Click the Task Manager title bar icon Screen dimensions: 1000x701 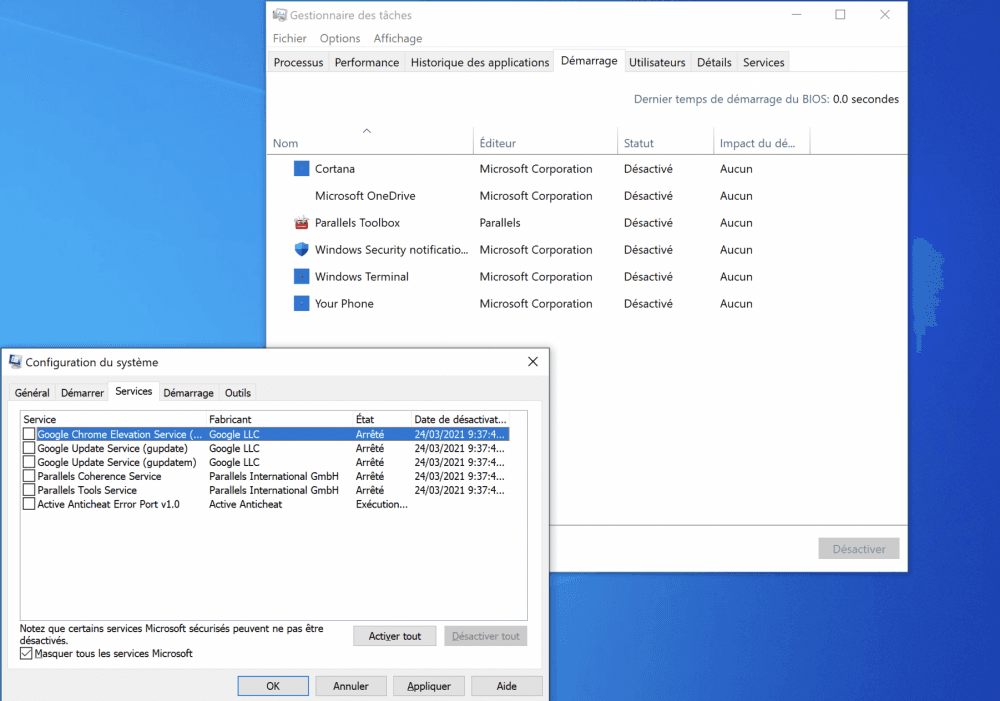pyautogui.click(x=279, y=15)
